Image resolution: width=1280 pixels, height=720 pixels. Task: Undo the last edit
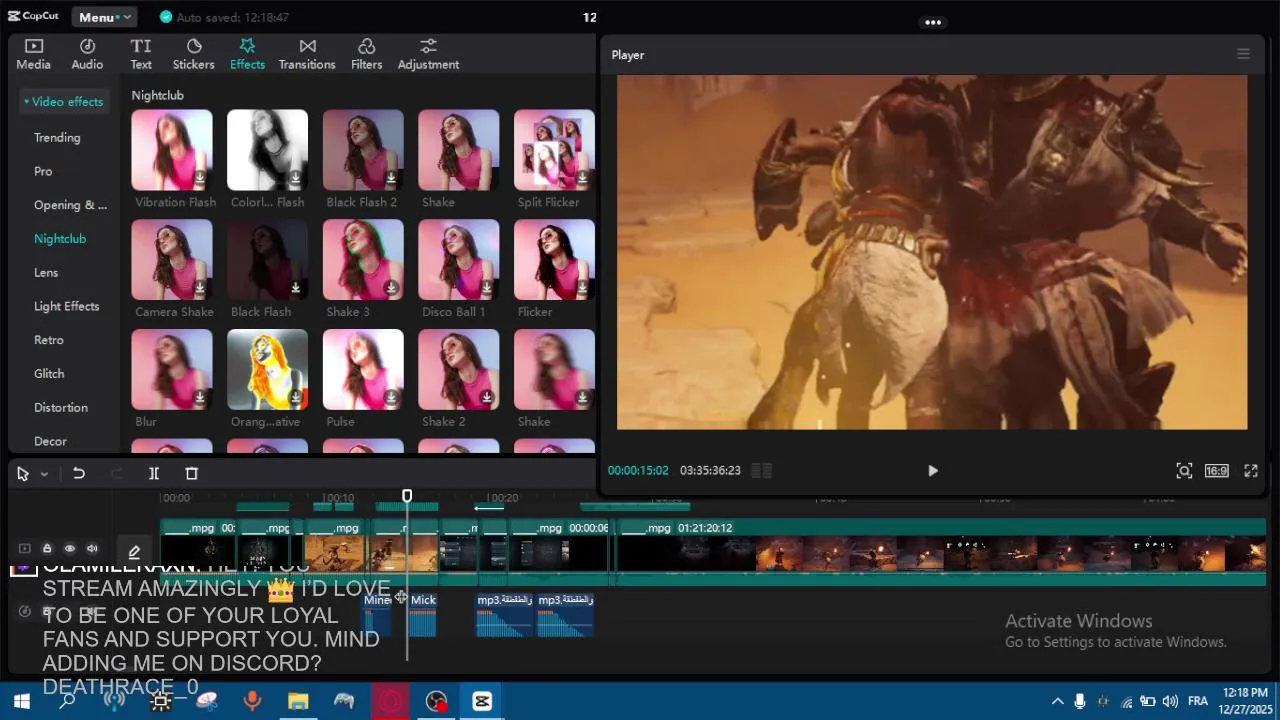(79, 474)
